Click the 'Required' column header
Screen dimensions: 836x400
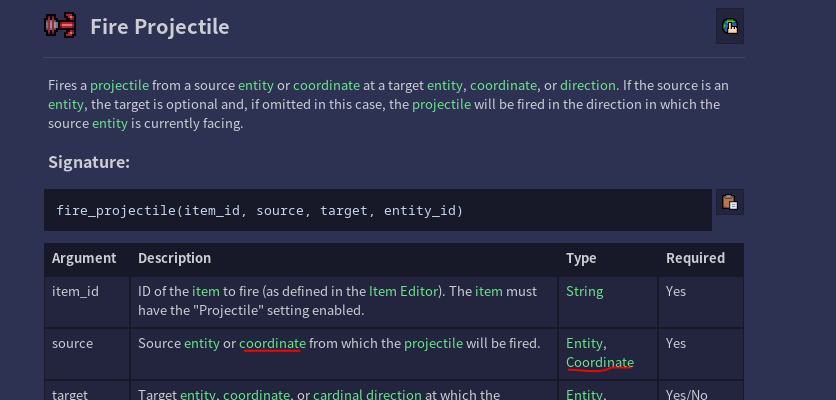[x=695, y=258]
